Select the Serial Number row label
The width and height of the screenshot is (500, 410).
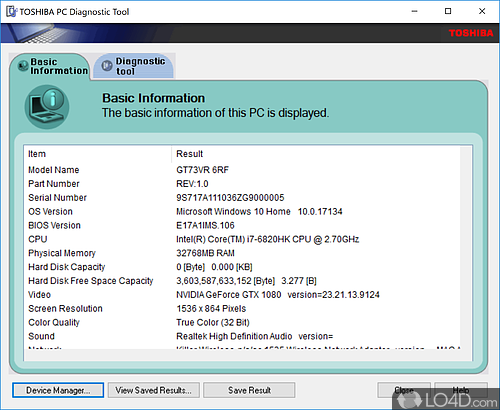[x=57, y=198]
